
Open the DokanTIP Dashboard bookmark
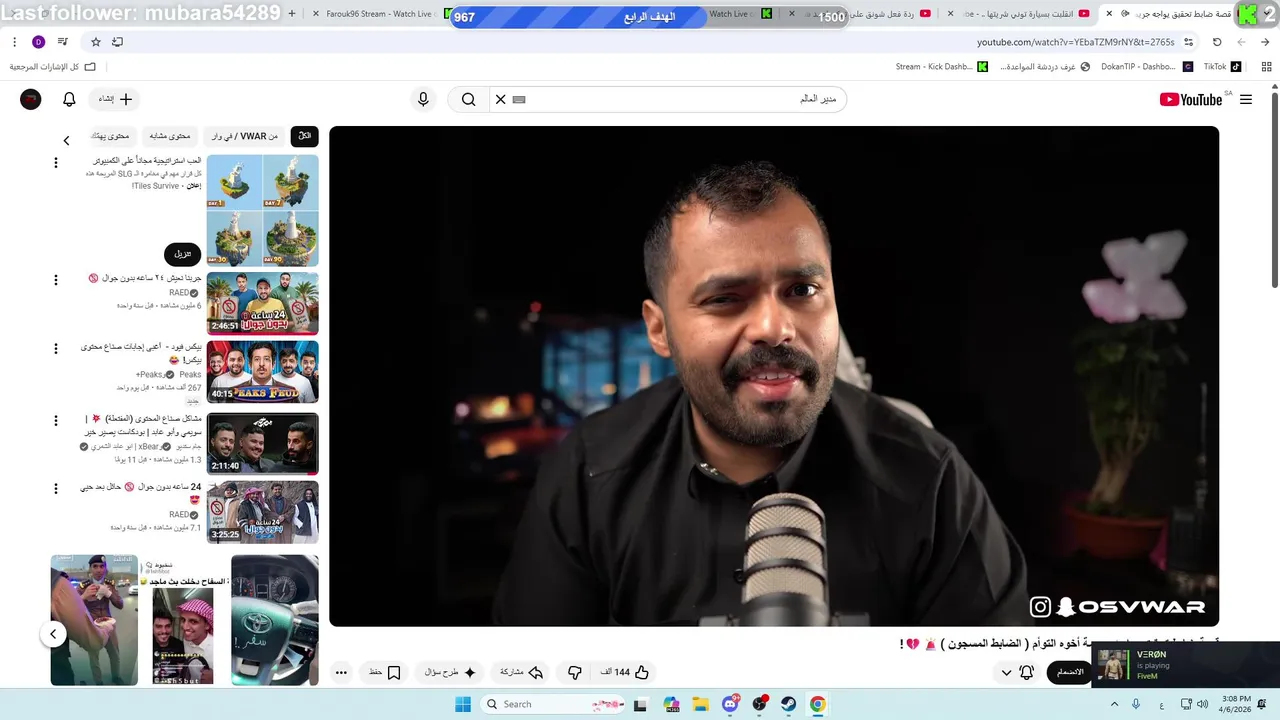[x=1147, y=67]
